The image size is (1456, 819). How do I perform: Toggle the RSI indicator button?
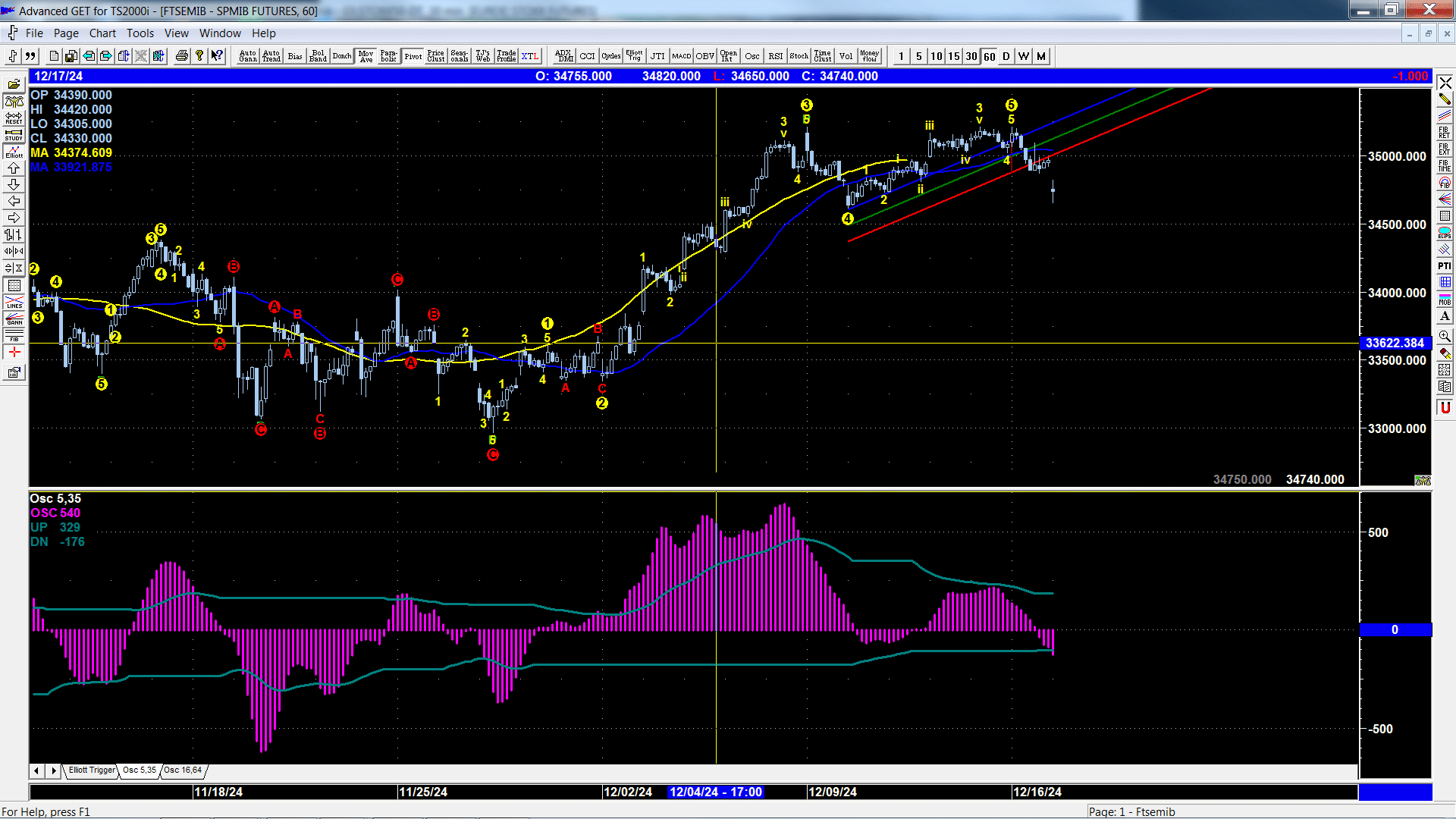coord(775,56)
